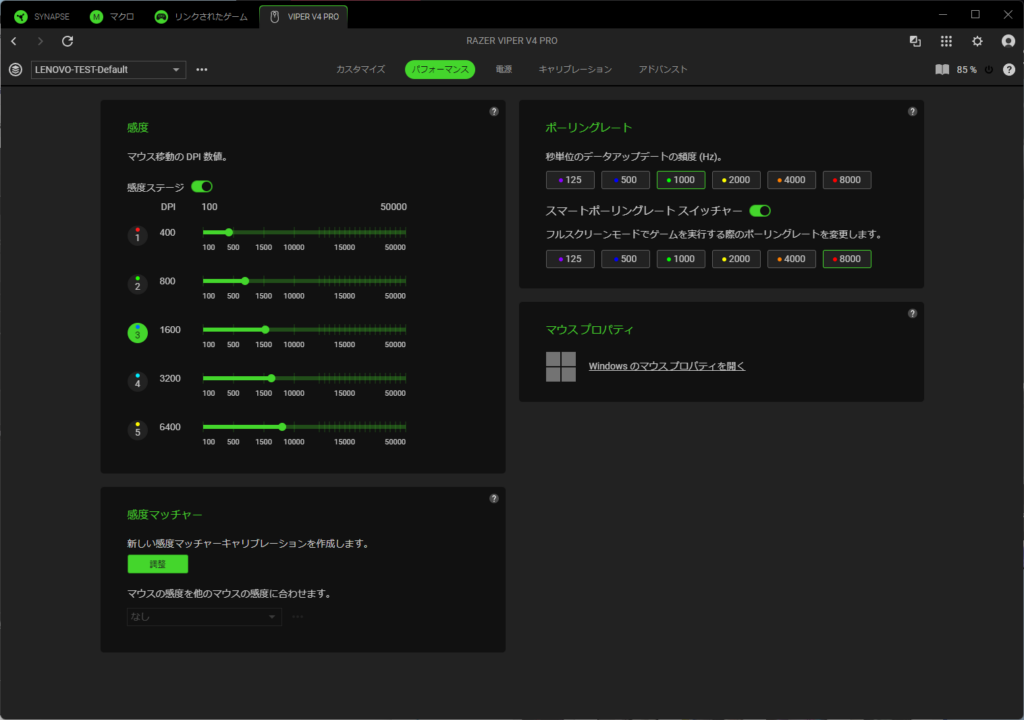Open the キャリブレーション tab
Viewport: 1024px width, 720px height.
575,70
